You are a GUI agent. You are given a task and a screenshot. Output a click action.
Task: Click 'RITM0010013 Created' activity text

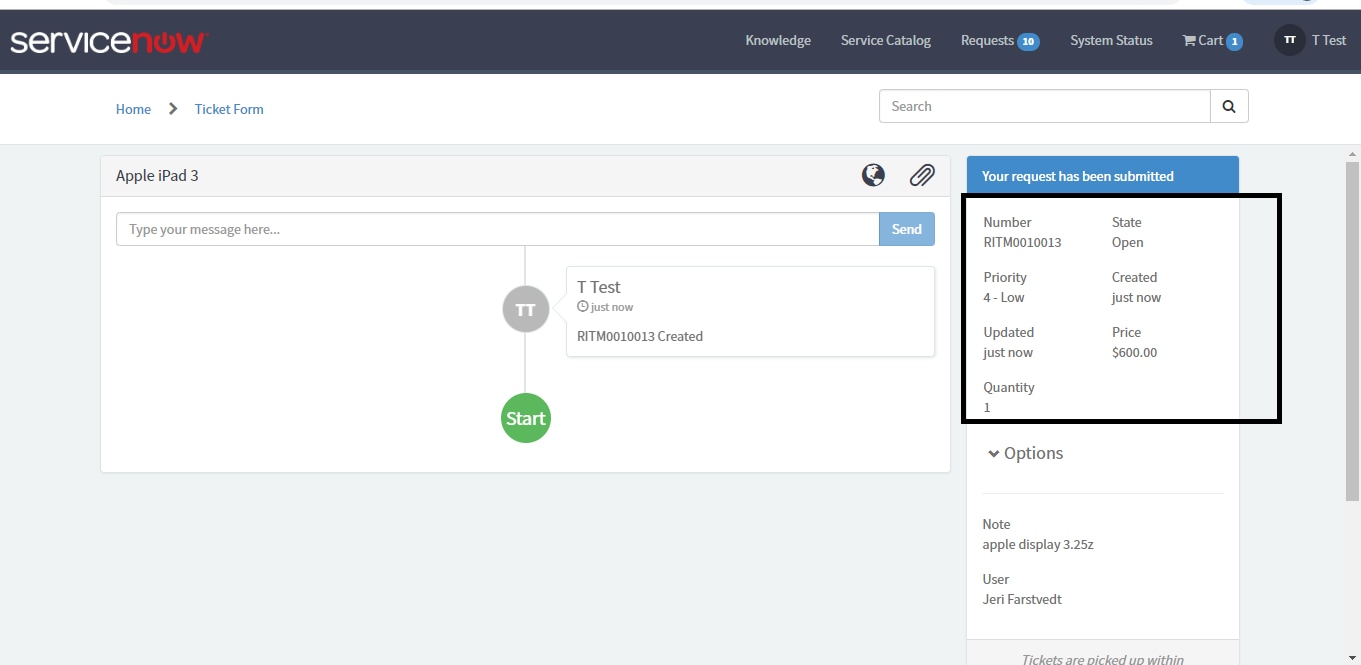tap(640, 336)
